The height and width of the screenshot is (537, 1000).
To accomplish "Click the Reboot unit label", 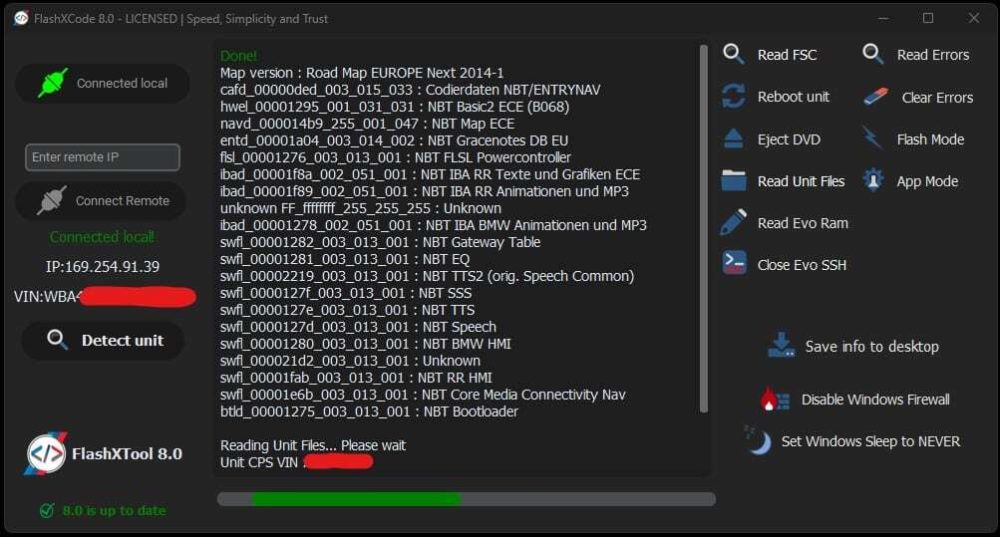I will [793, 97].
